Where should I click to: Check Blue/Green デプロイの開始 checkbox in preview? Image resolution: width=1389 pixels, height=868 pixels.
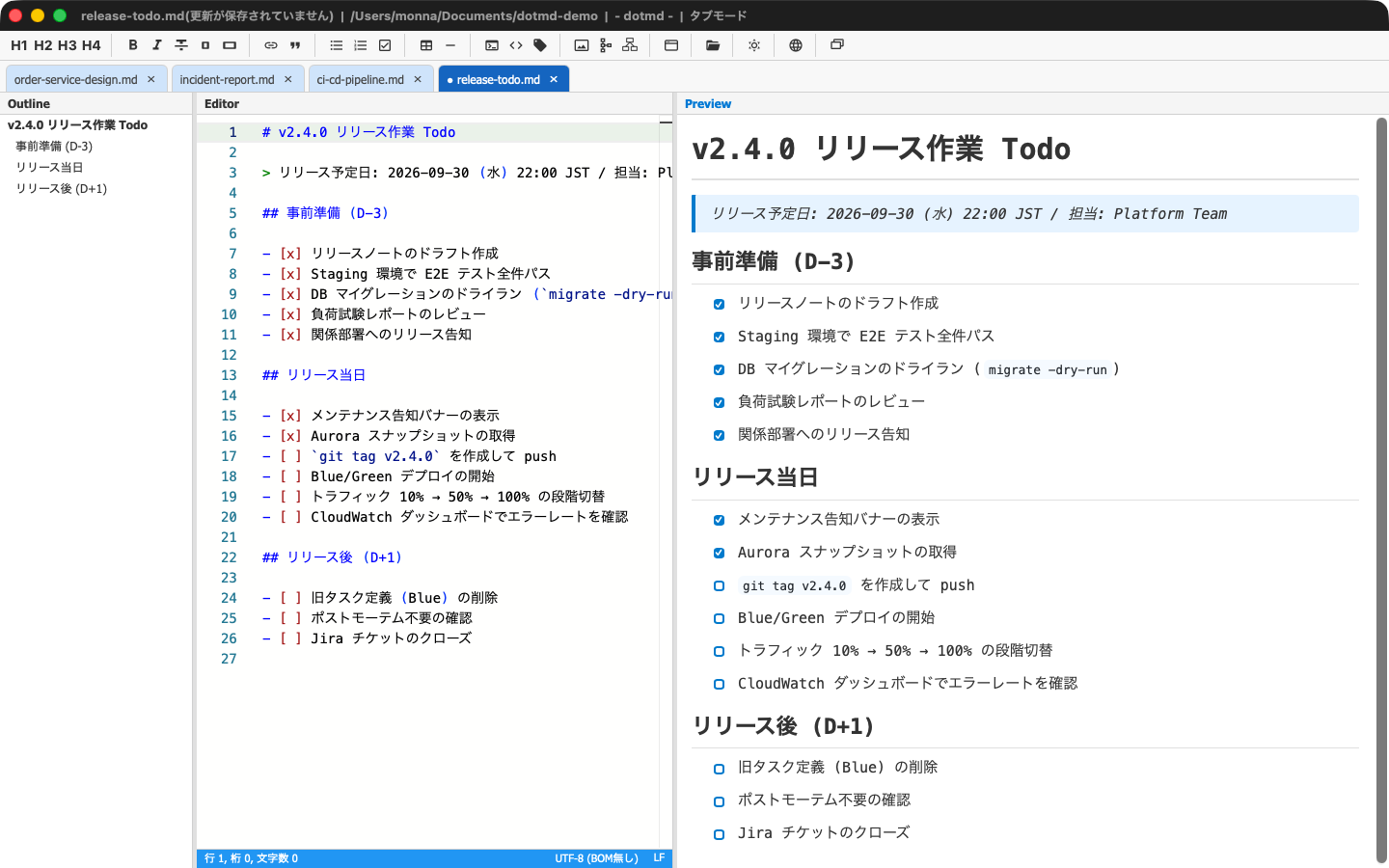point(719,618)
